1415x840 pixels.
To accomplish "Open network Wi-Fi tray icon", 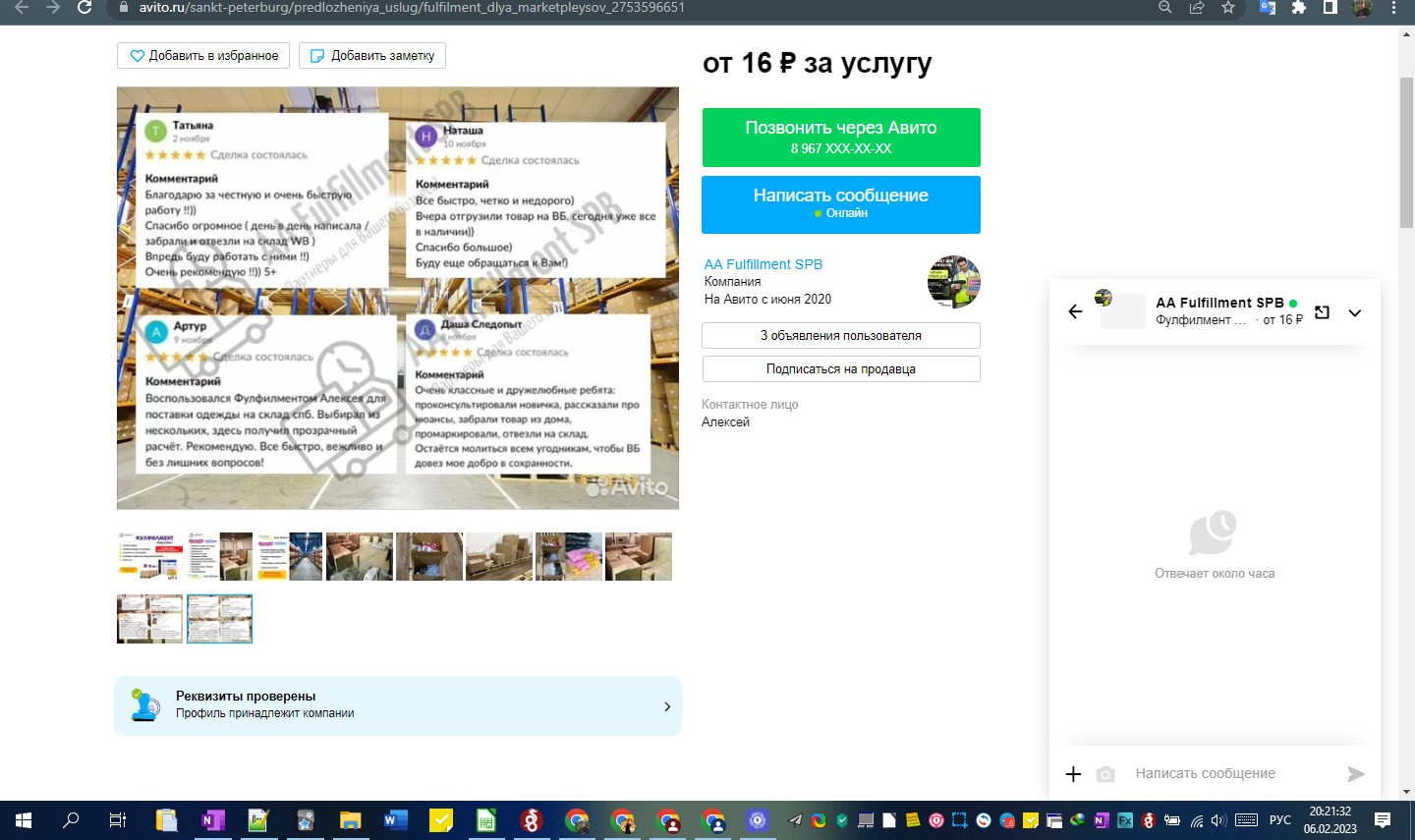I will pyautogui.click(x=1197, y=820).
